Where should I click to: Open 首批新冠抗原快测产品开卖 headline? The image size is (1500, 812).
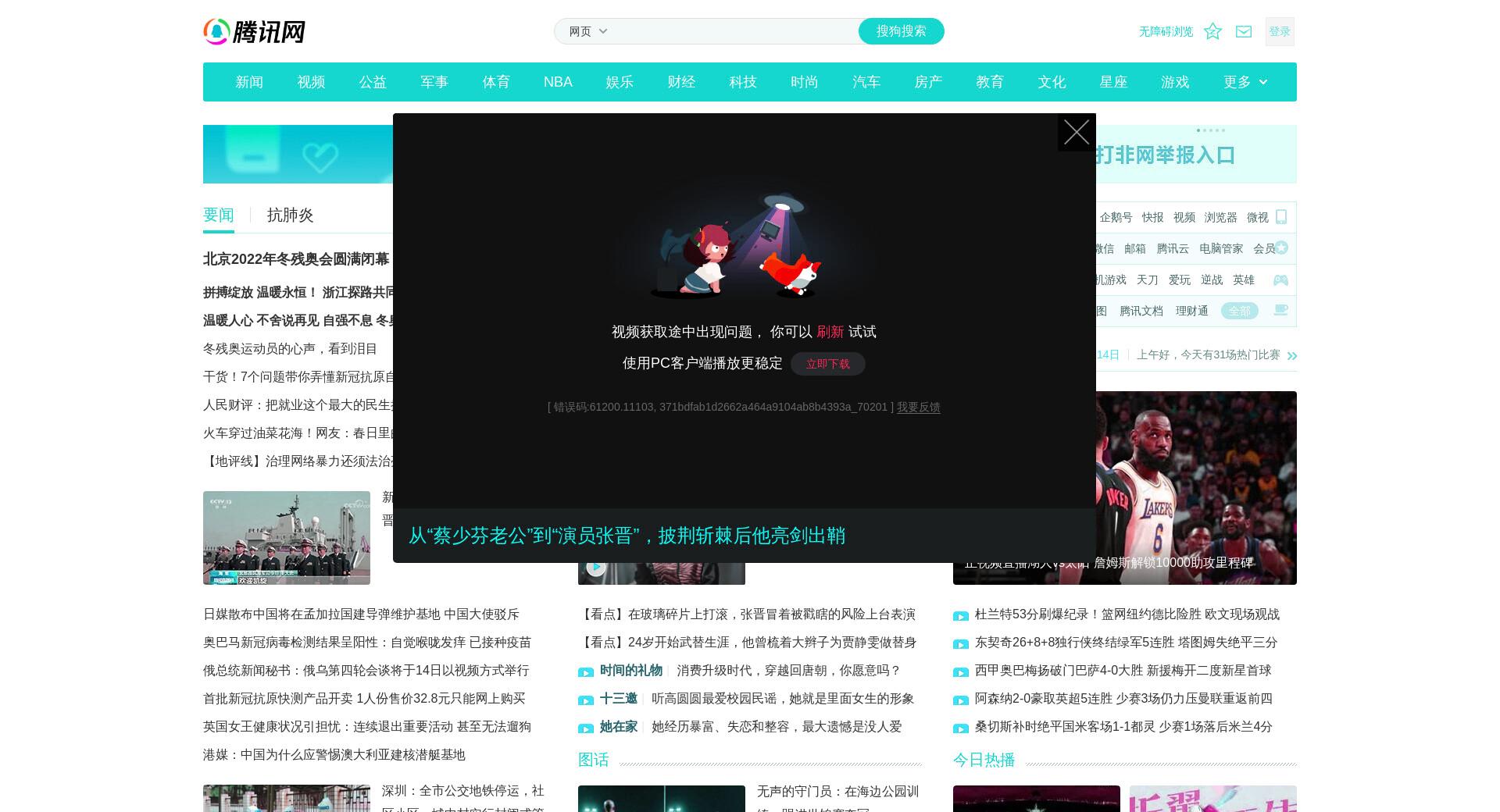pos(364,699)
